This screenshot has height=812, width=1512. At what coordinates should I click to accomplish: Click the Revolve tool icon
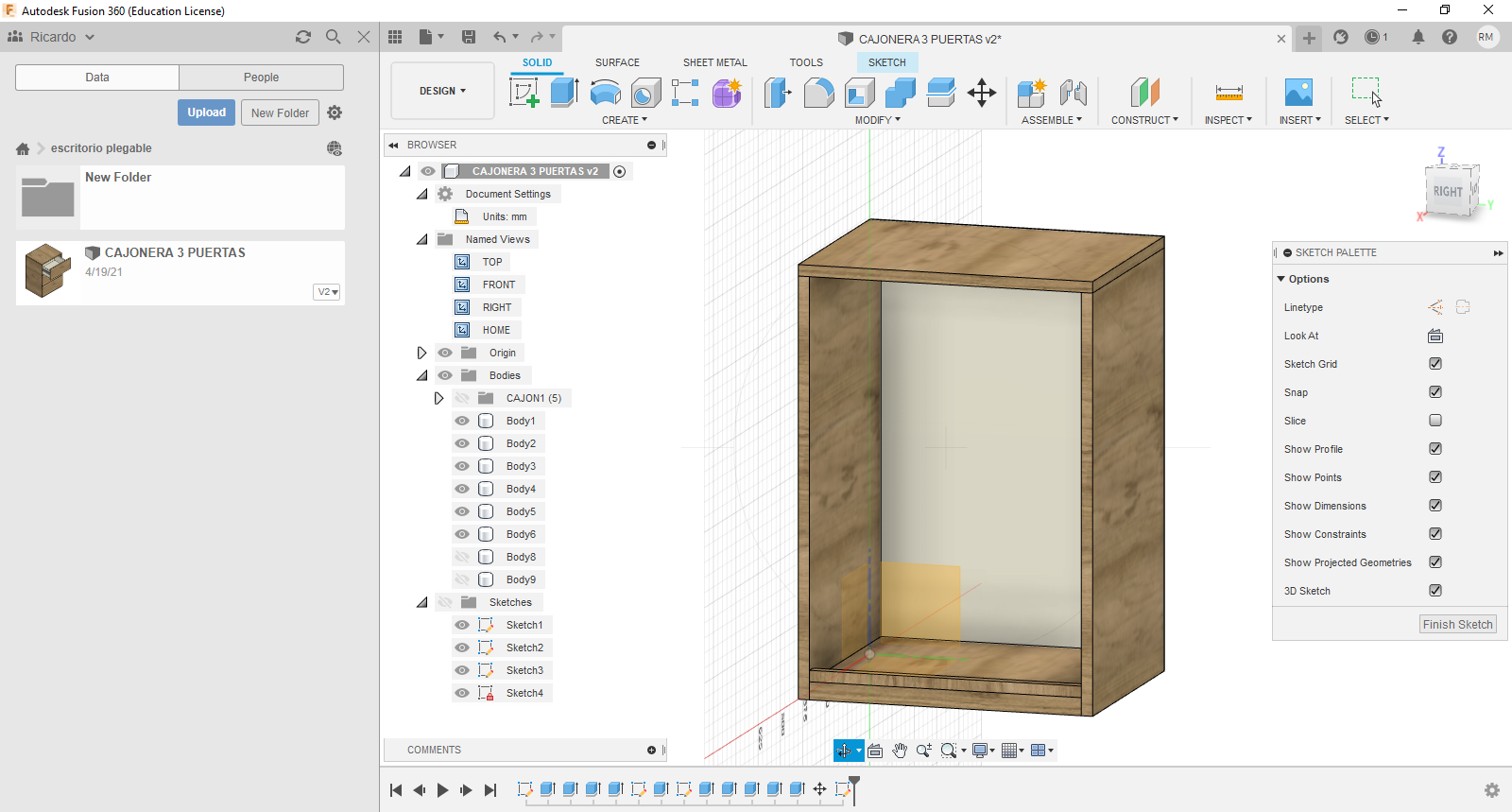coord(605,93)
